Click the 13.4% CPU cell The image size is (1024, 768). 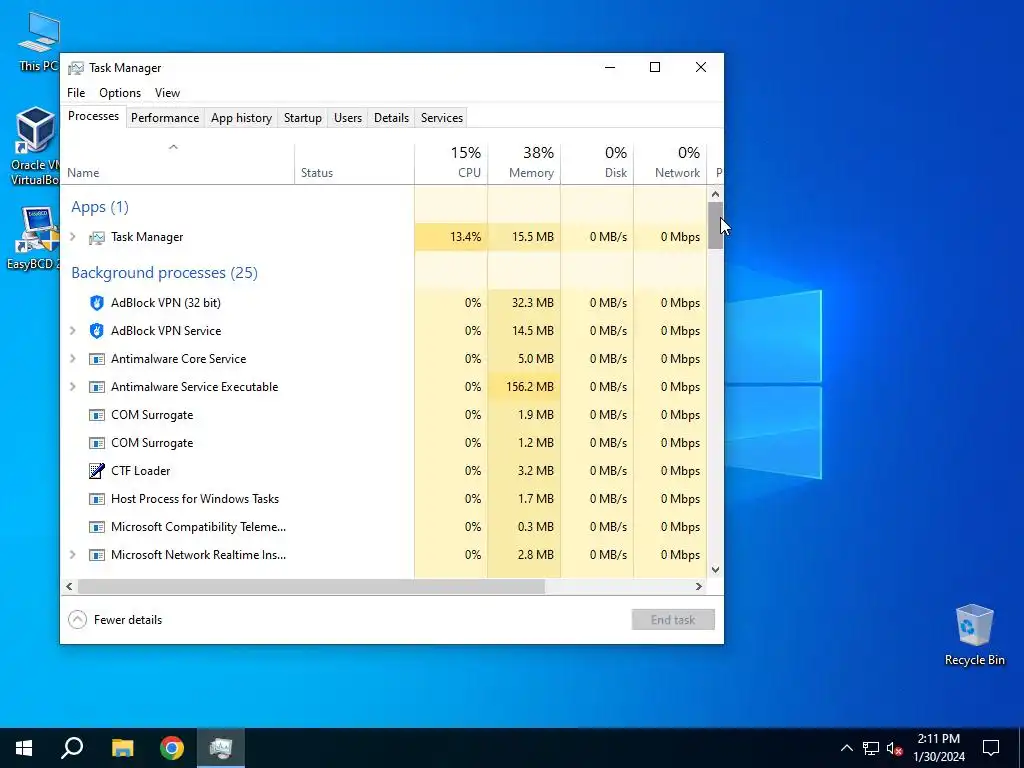pyautogui.click(x=451, y=237)
